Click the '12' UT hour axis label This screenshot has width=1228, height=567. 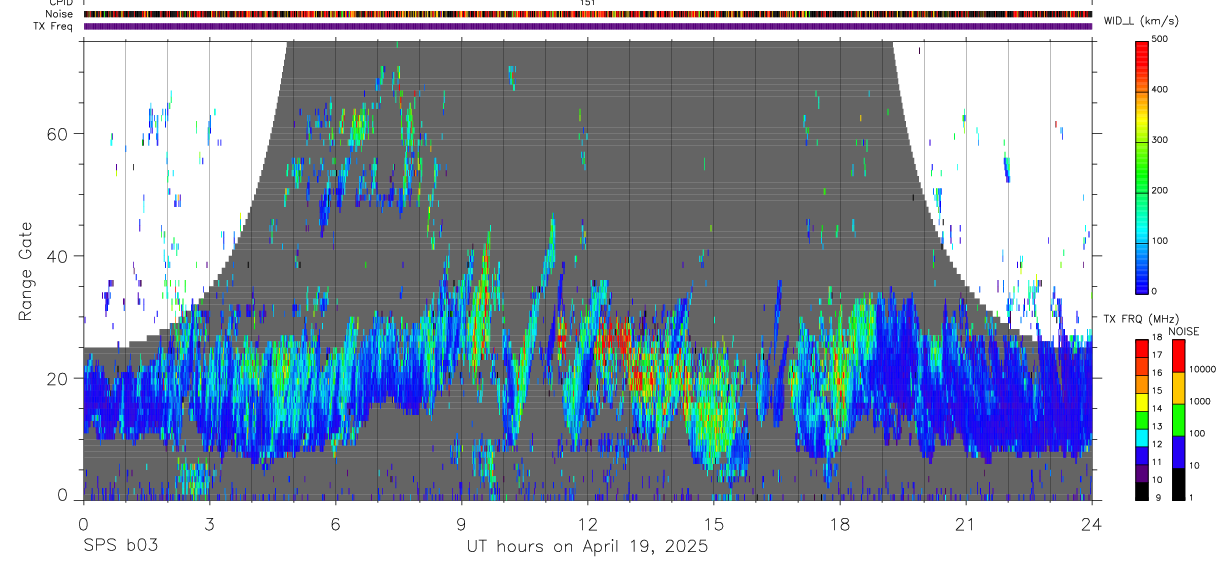coord(588,523)
